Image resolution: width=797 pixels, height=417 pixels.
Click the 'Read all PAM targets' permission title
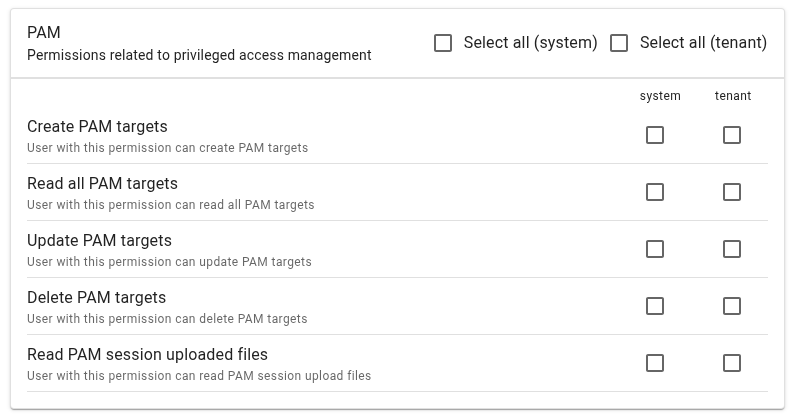pos(102,184)
